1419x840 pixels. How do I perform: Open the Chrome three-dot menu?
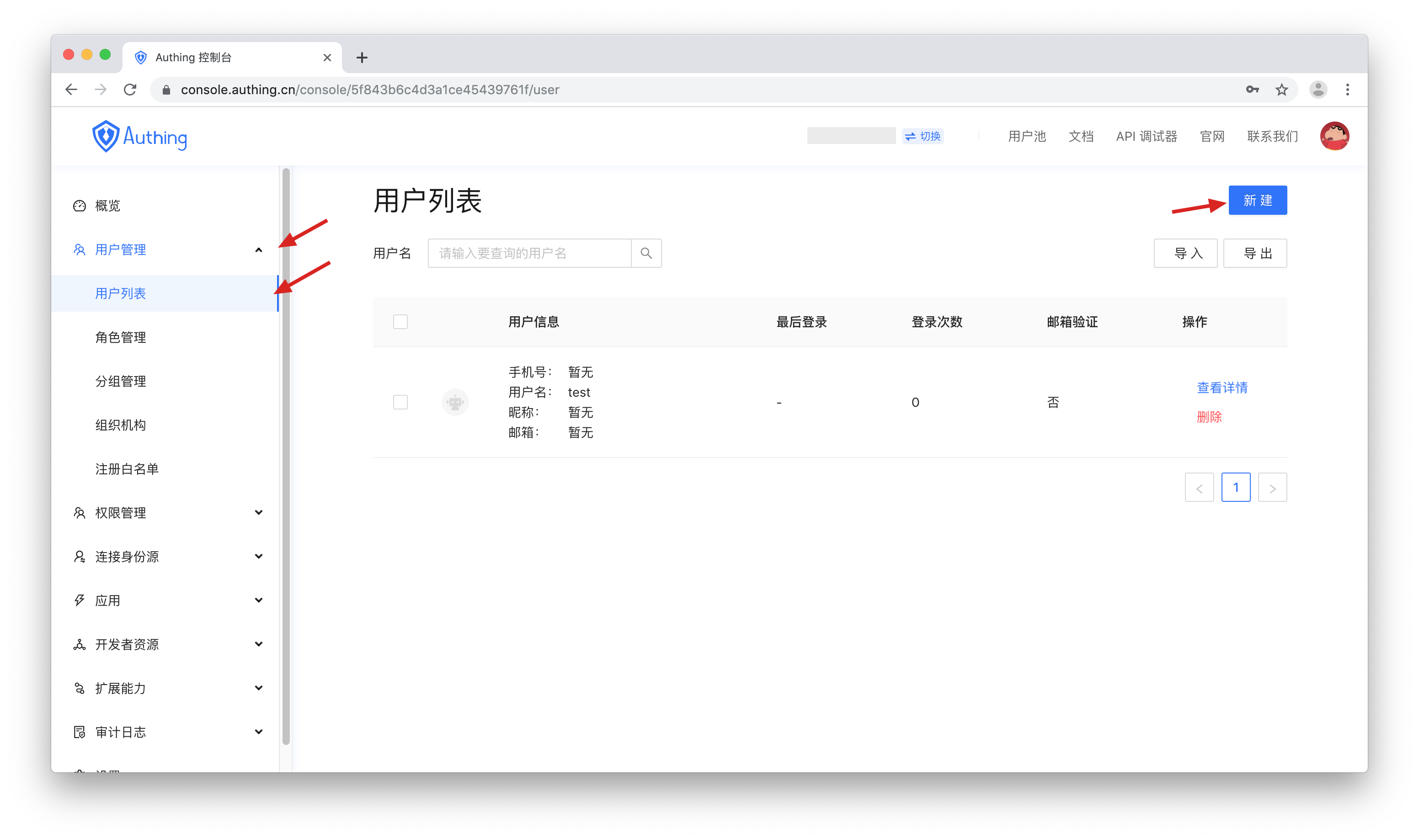[1347, 90]
